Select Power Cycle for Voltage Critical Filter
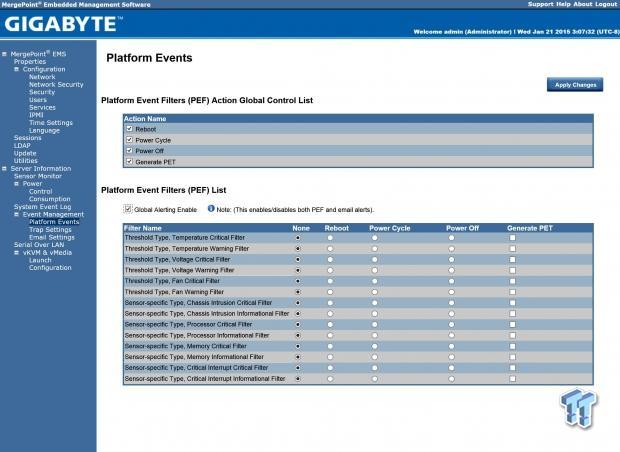Image resolution: width=620 pixels, height=452 pixels. [373, 259]
